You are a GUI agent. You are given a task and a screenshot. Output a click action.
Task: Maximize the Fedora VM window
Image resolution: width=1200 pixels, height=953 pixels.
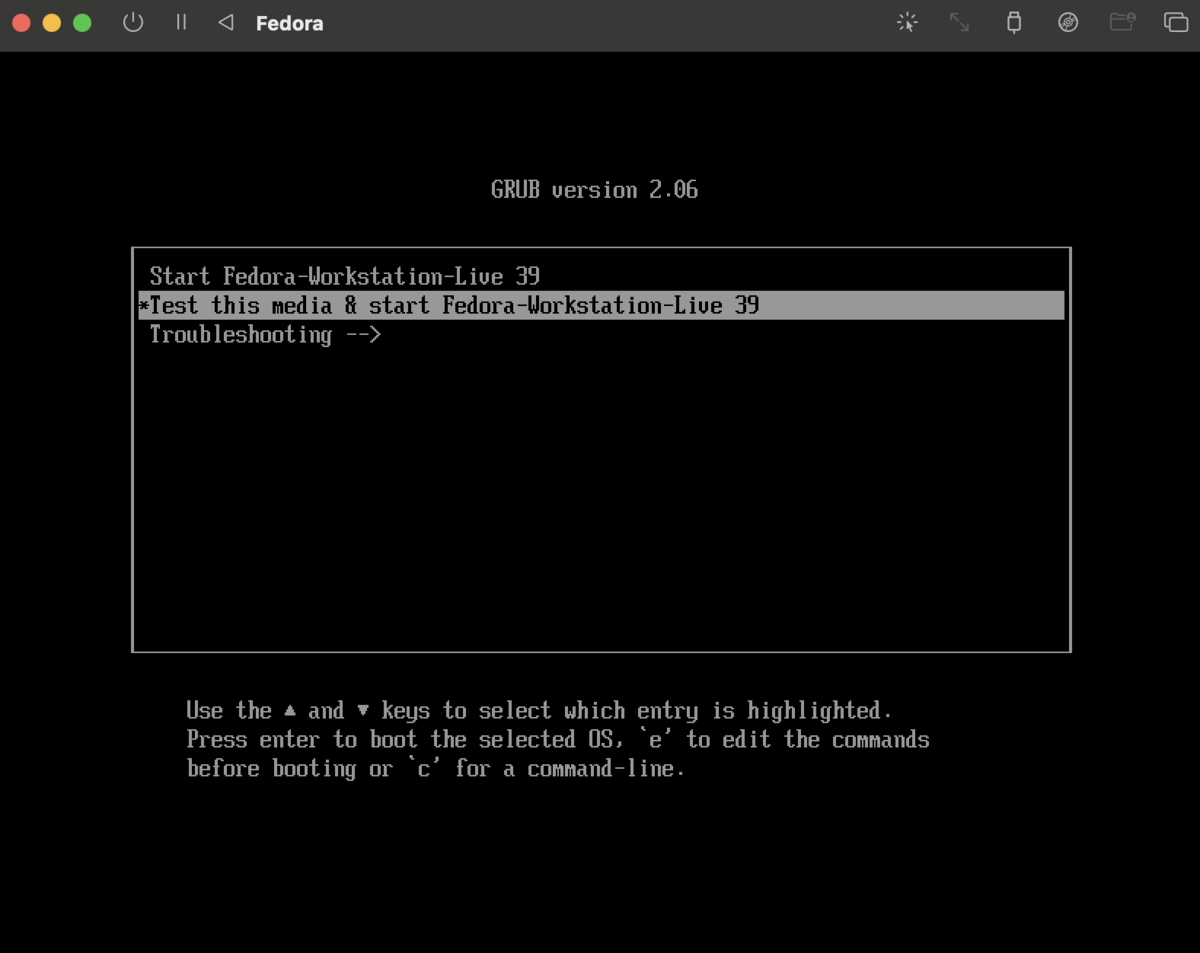(x=82, y=22)
